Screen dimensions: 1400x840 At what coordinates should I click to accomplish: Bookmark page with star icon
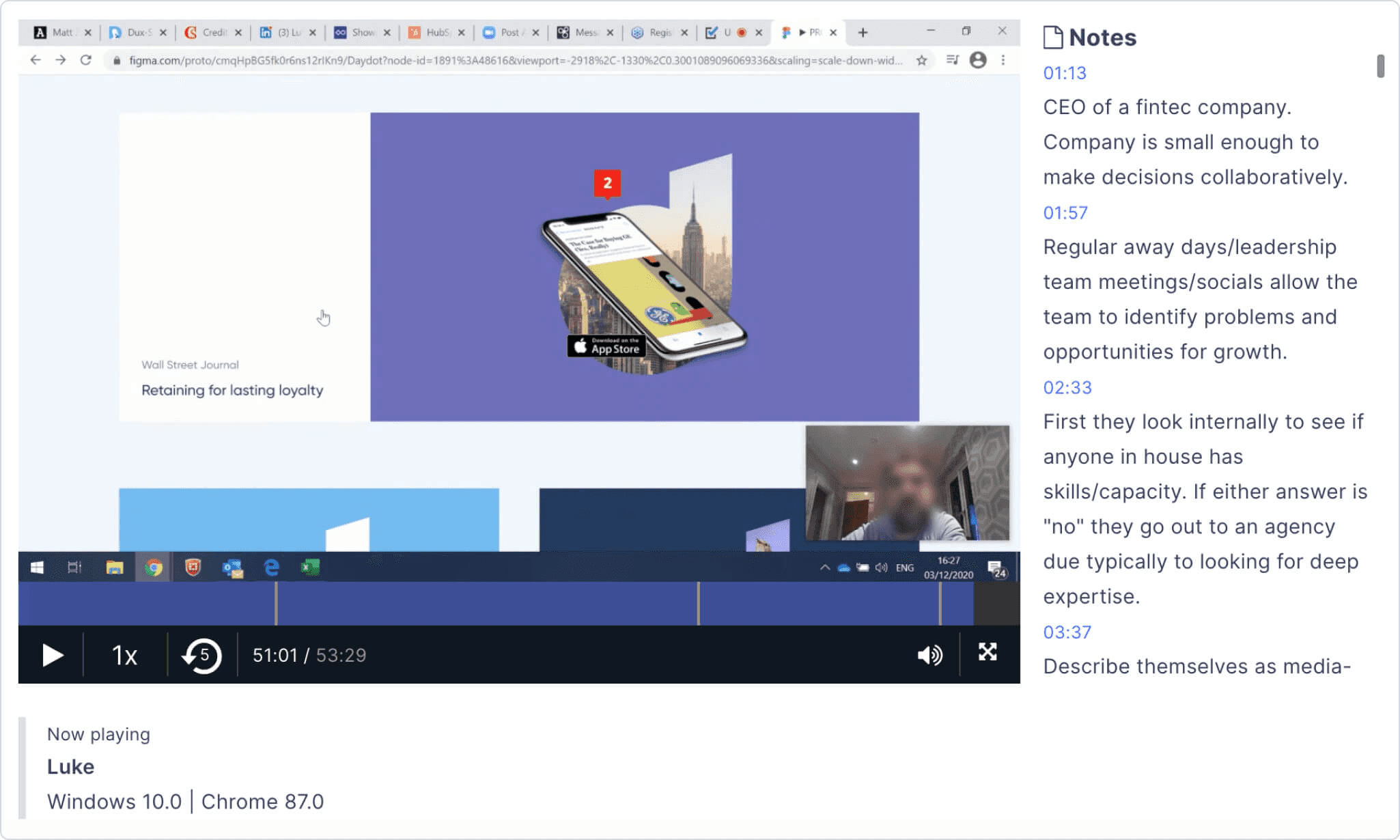(921, 60)
